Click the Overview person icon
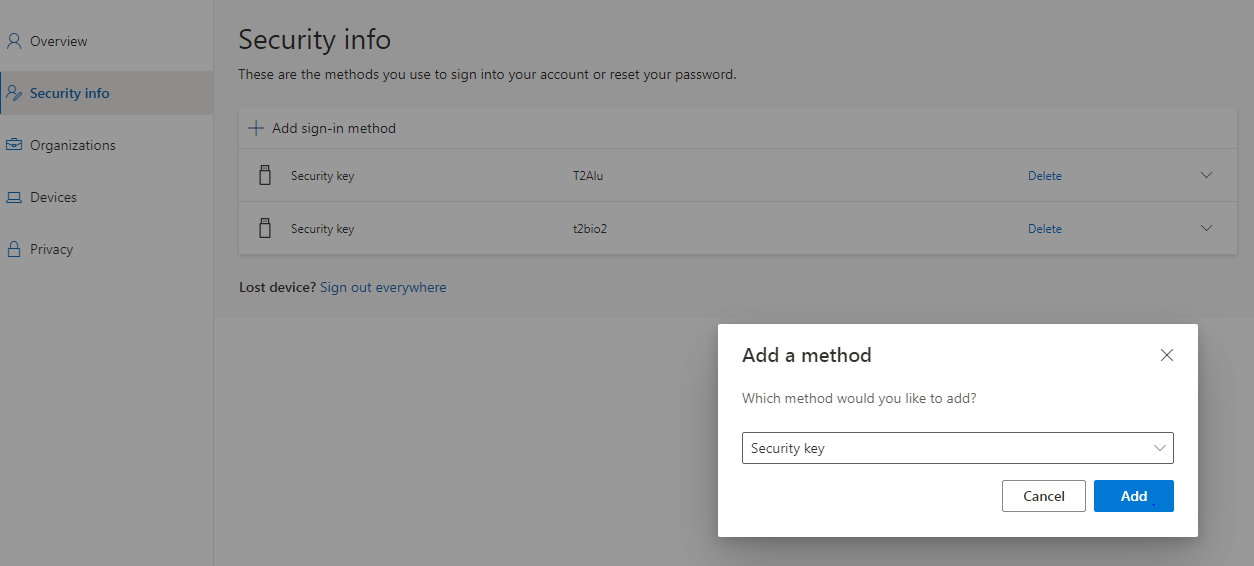Image resolution: width=1254 pixels, height=566 pixels. tap(14, 41)
